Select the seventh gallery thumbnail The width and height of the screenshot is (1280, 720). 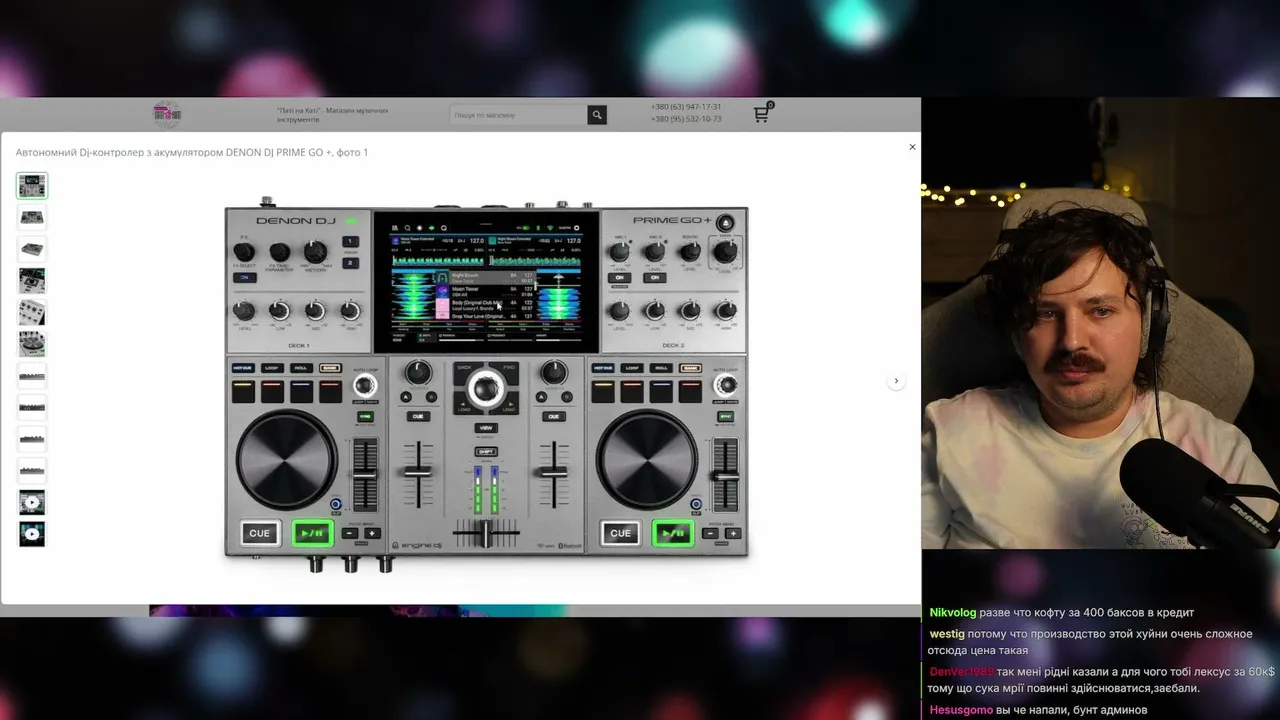pyautogui.click(x=32, y=376)
